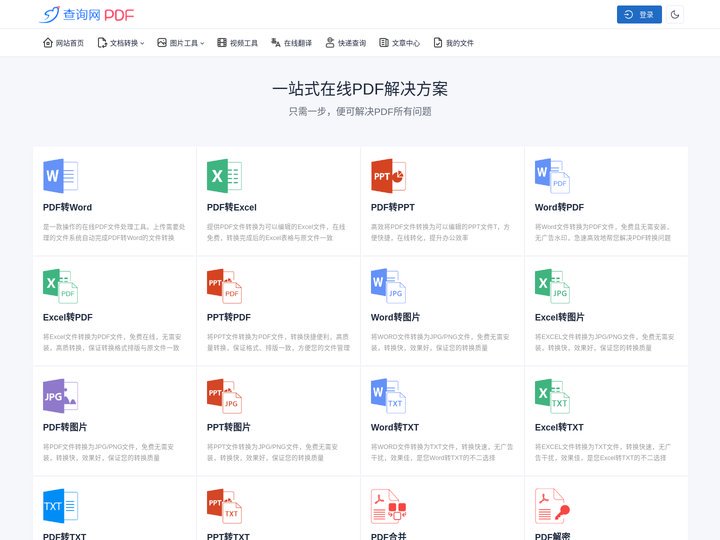Open the Excel转图片 title link
The width and height of the screenshot is (720, 540).
click(x=559, y=317)
